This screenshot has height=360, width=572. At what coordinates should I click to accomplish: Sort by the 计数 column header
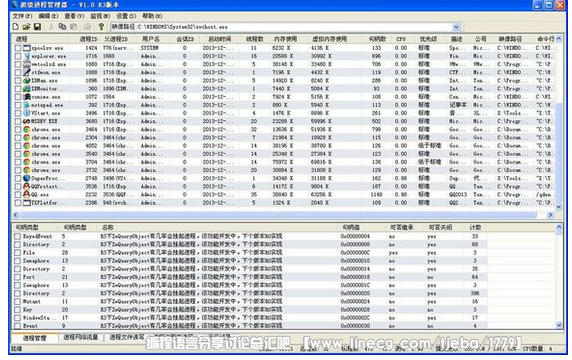coord(475,227)
